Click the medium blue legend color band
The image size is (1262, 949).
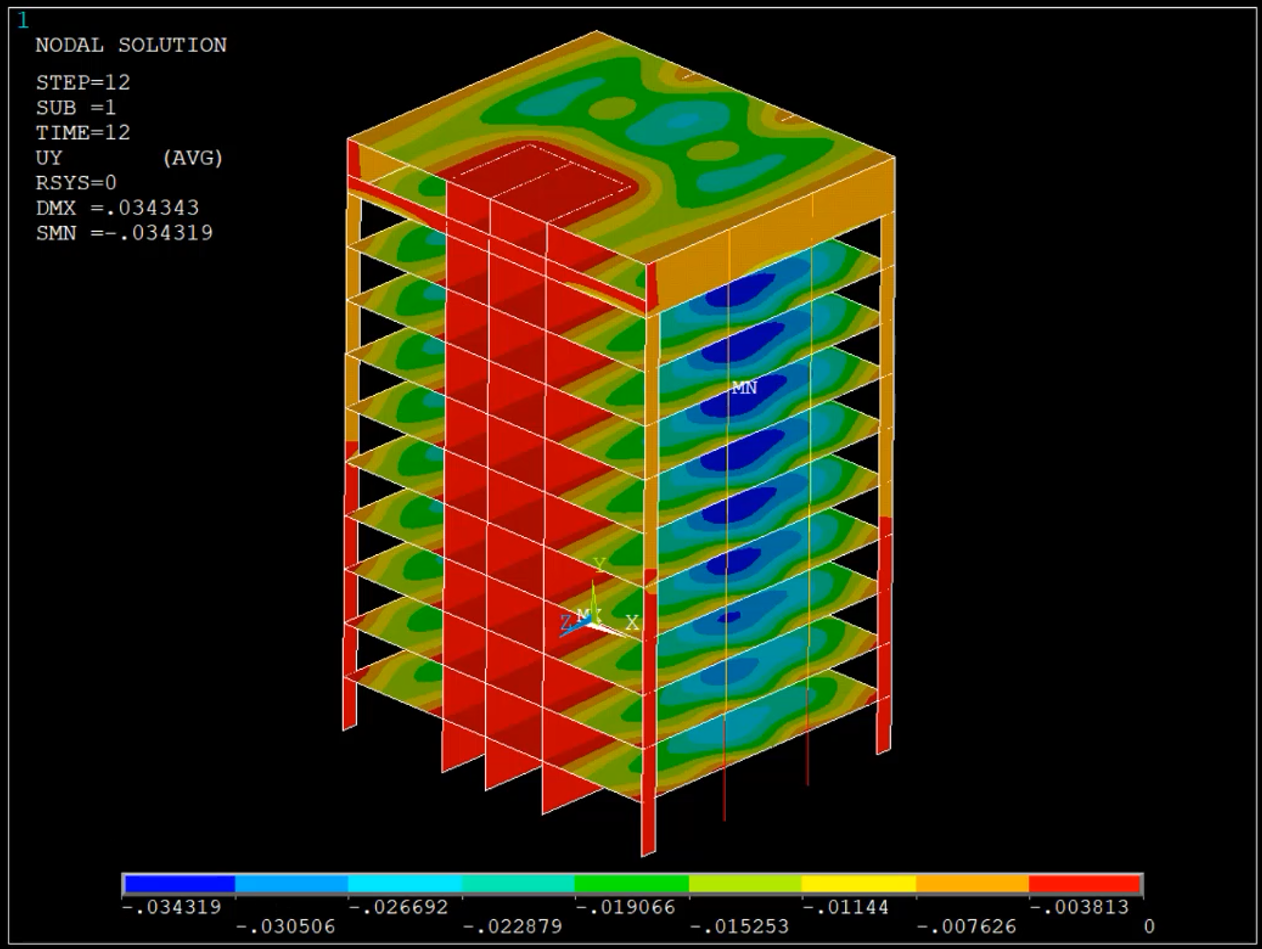[x=292, y=884]
